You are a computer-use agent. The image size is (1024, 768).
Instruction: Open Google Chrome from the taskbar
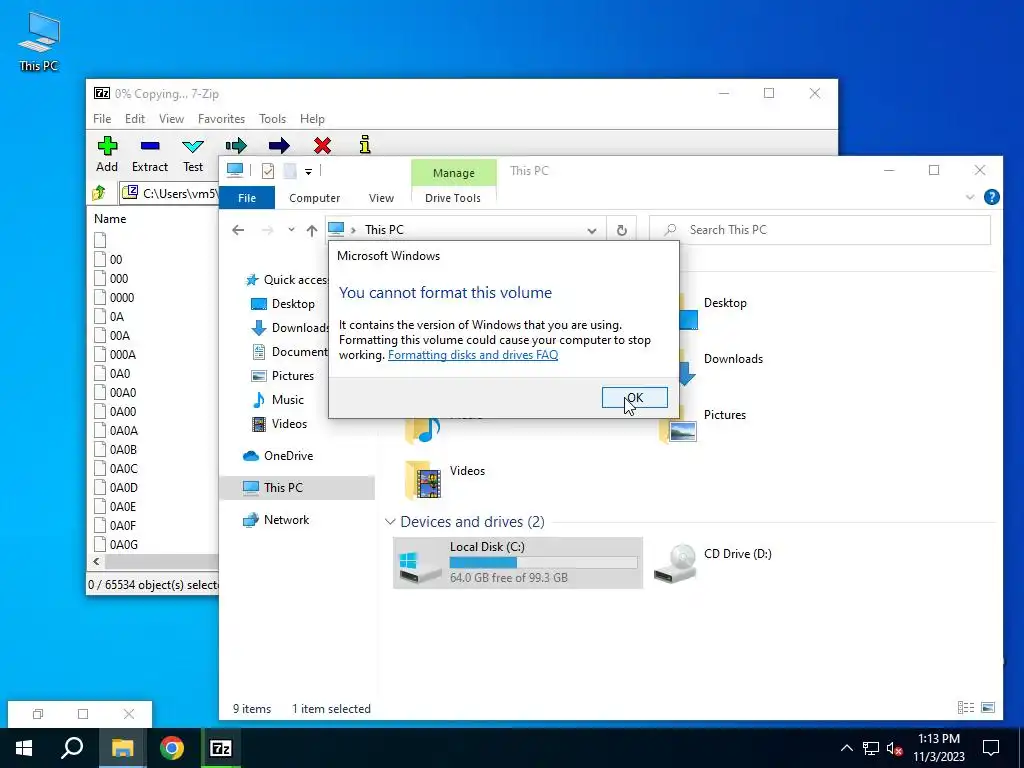(172, 748)
